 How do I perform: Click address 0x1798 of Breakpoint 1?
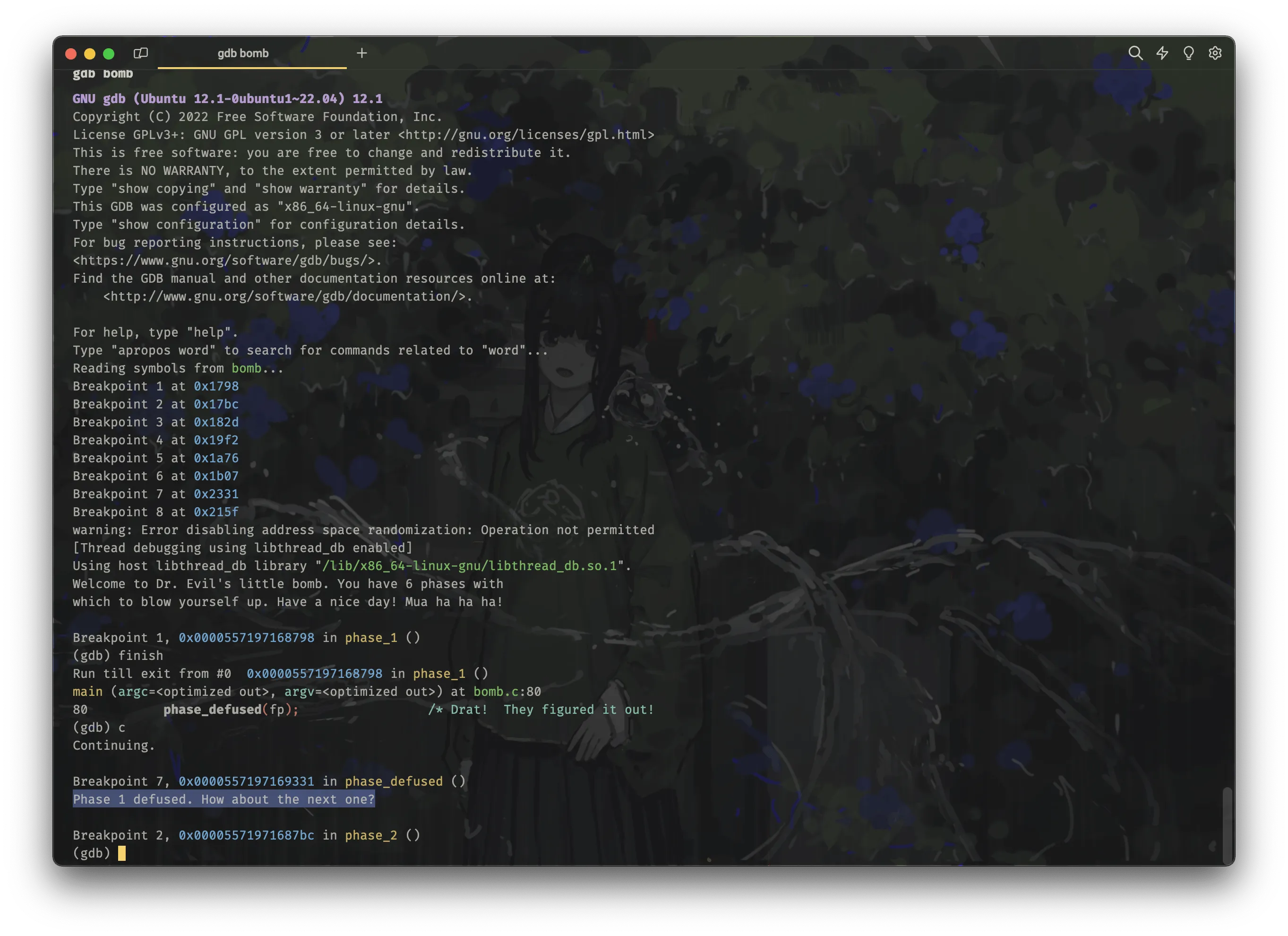[x=216, y=386]
